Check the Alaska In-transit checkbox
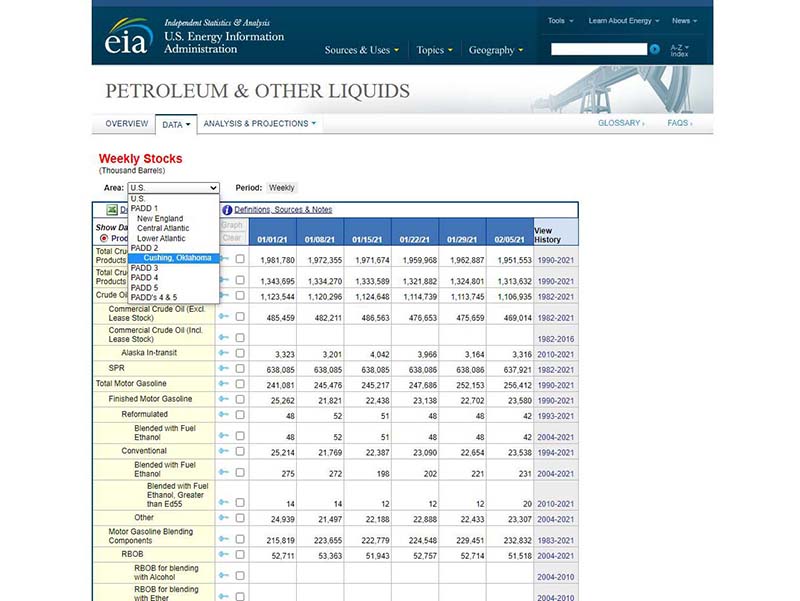Image resolution: width=800 pixels, height=601 pixels. pos(240,353)
